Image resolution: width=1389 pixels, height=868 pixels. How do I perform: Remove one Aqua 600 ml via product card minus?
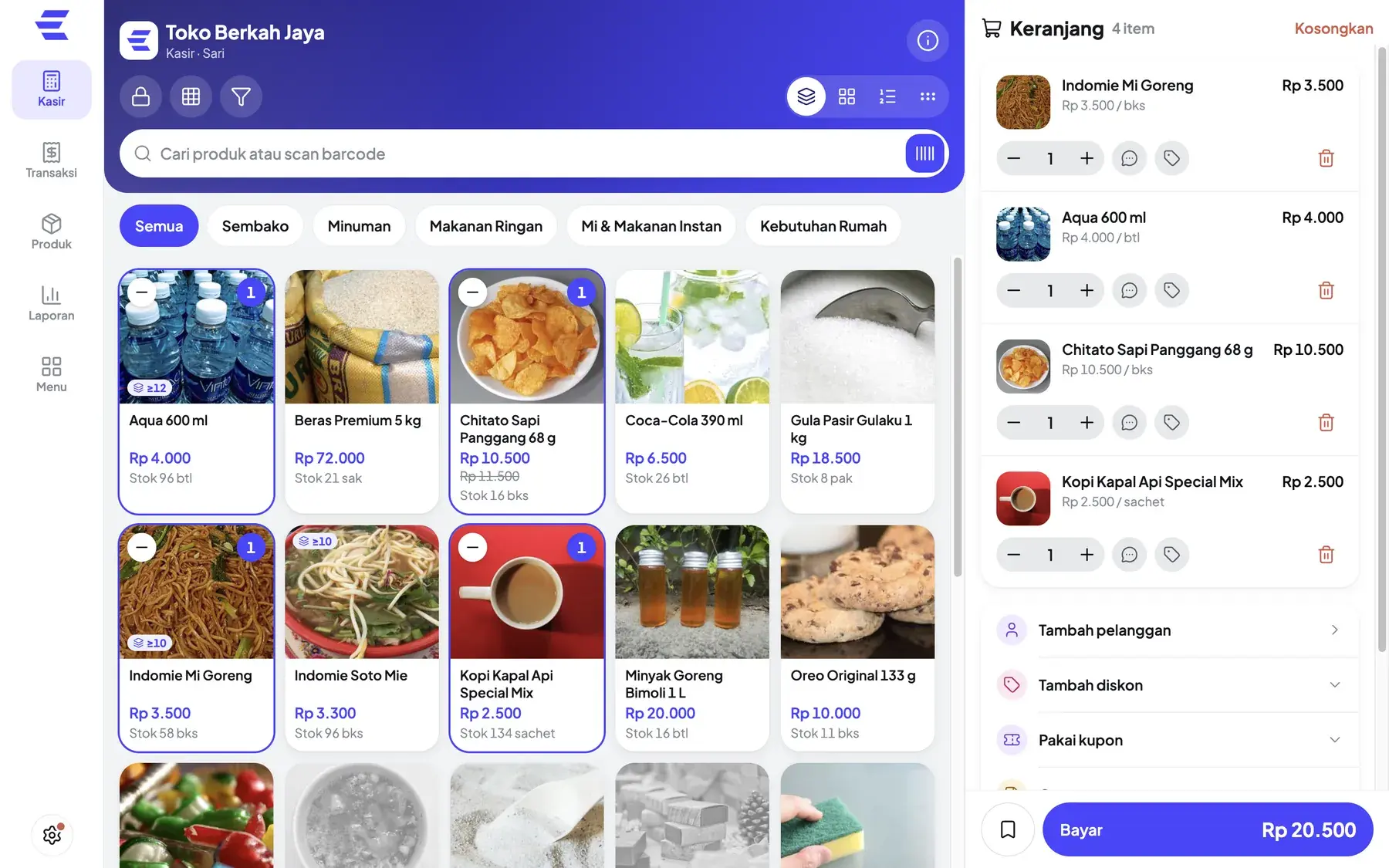point(142,292)
